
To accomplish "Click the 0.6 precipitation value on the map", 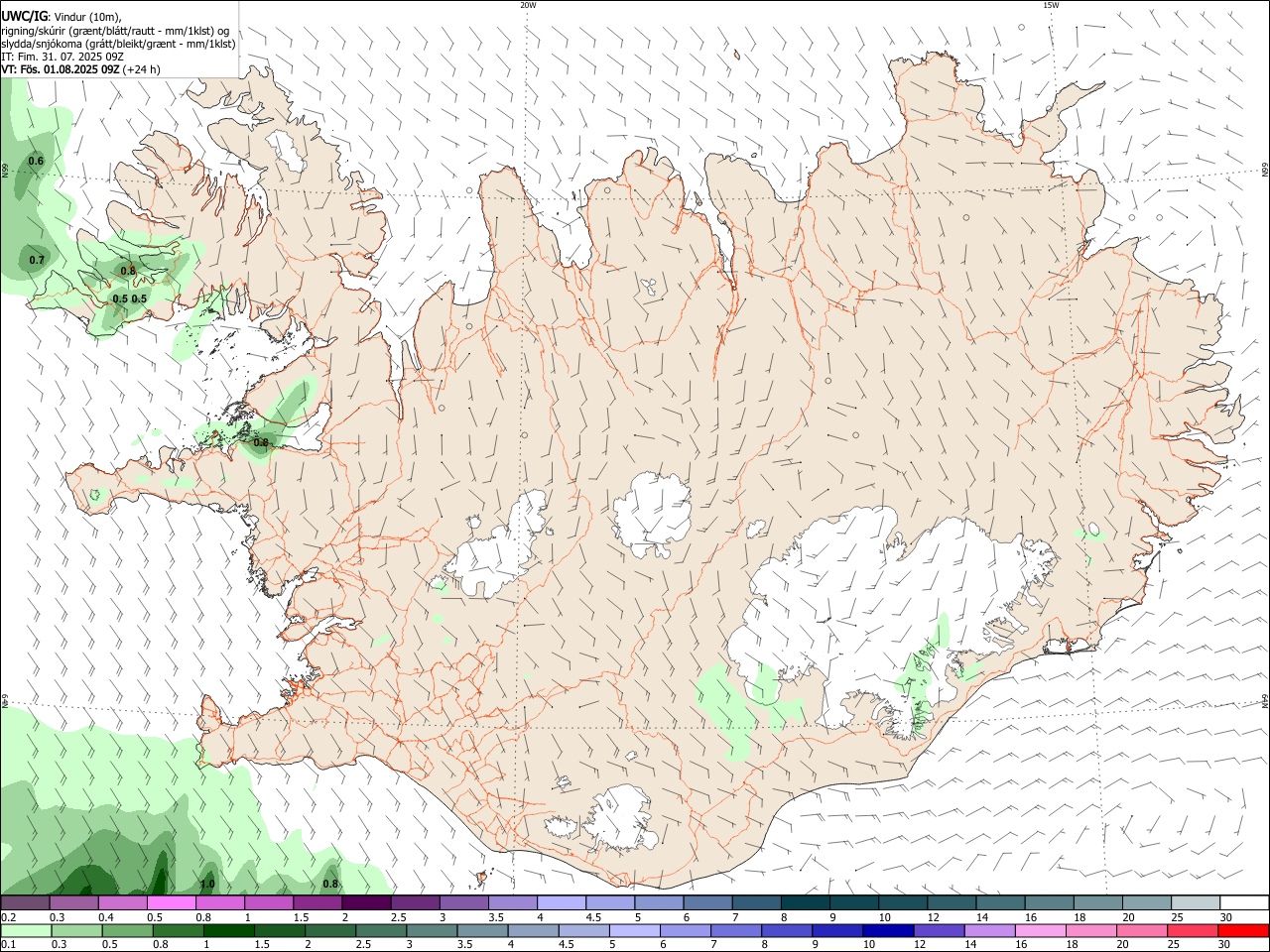I will tap(36, 161).
